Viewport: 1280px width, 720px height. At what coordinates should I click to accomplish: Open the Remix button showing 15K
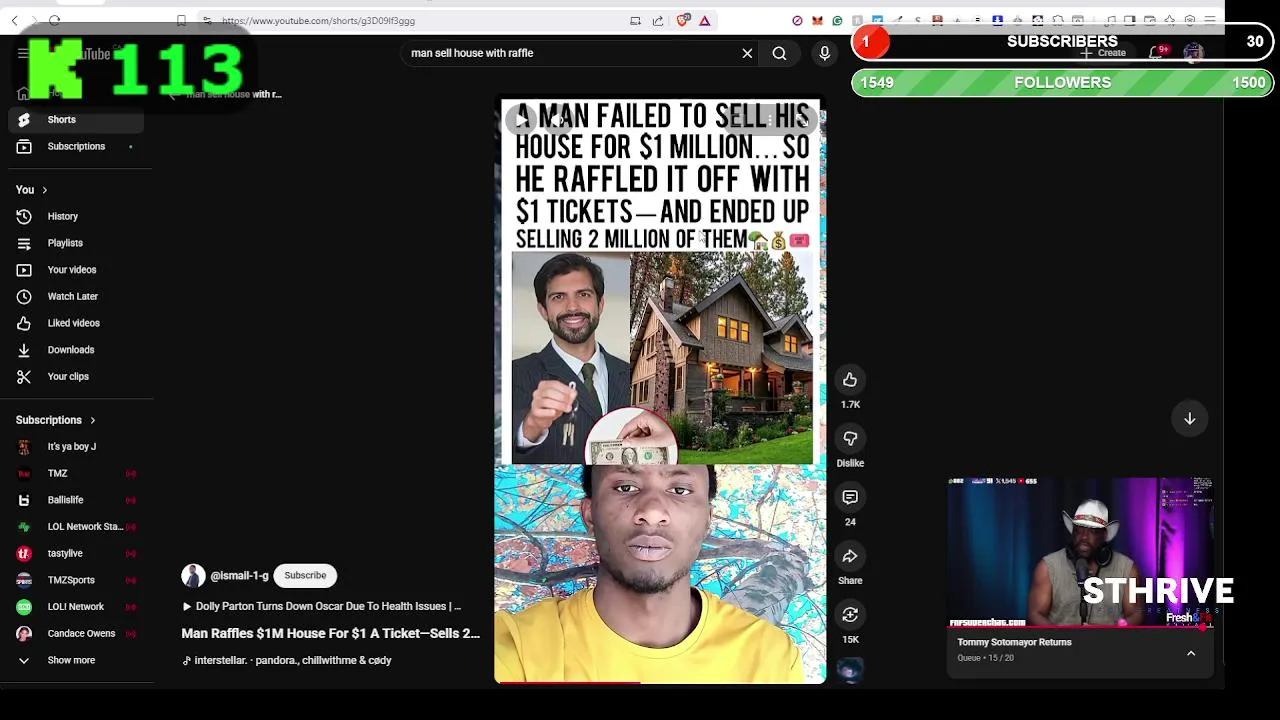click(x=850, y=615)
